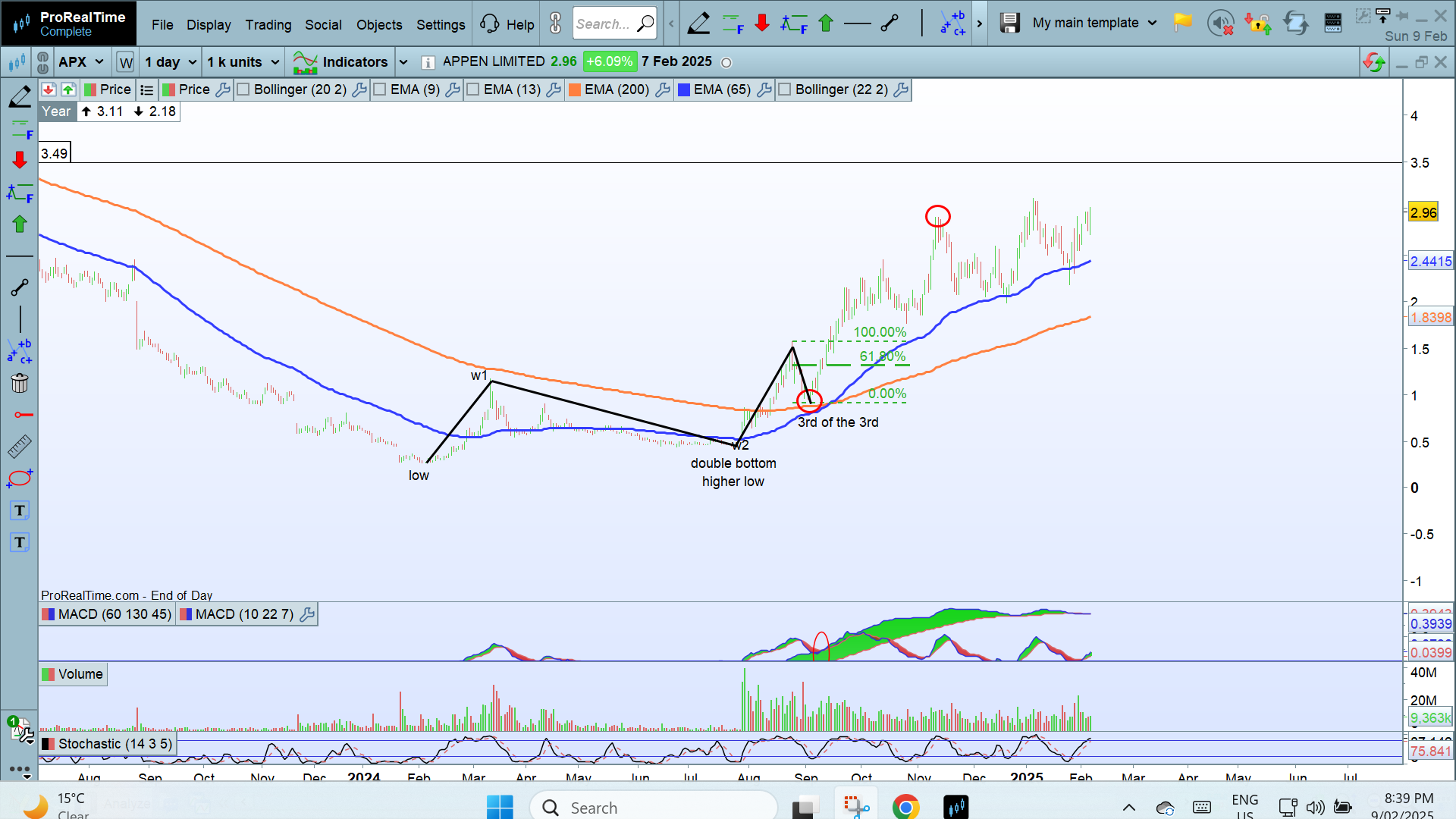Enable the Bollinger (20 2) checkbox
The height and width of the screenshot is (819, 1456).
tap(243, 89)
